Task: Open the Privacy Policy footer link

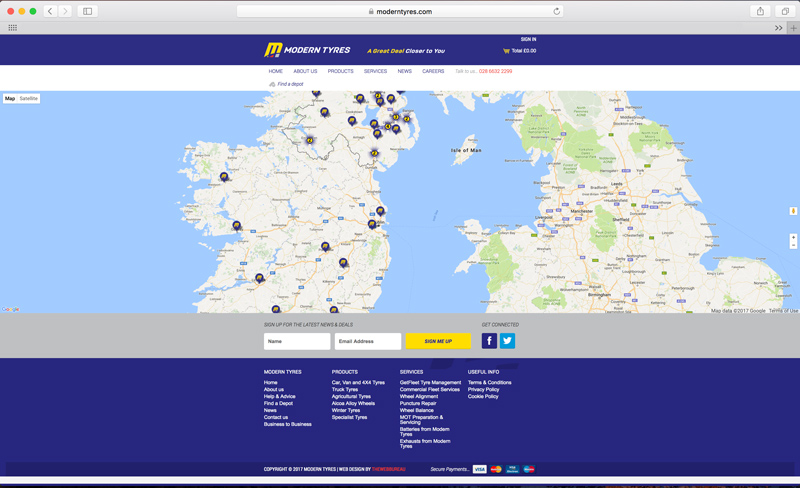Action: tap(483, 389)
